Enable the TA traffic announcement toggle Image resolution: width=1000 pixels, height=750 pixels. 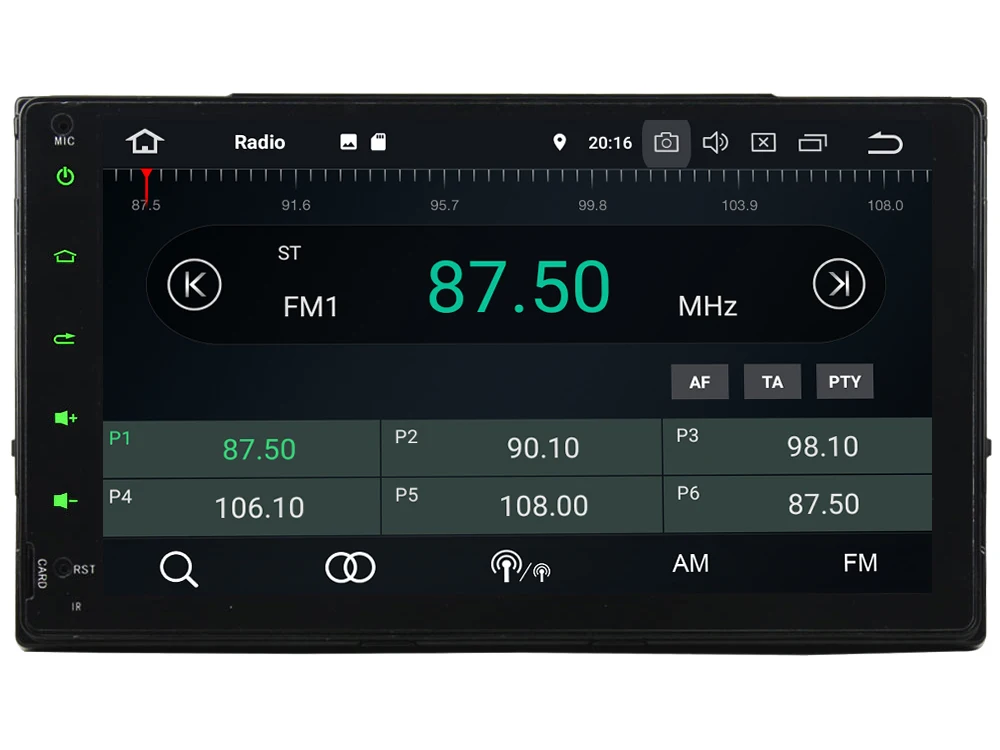click(772, 381)
